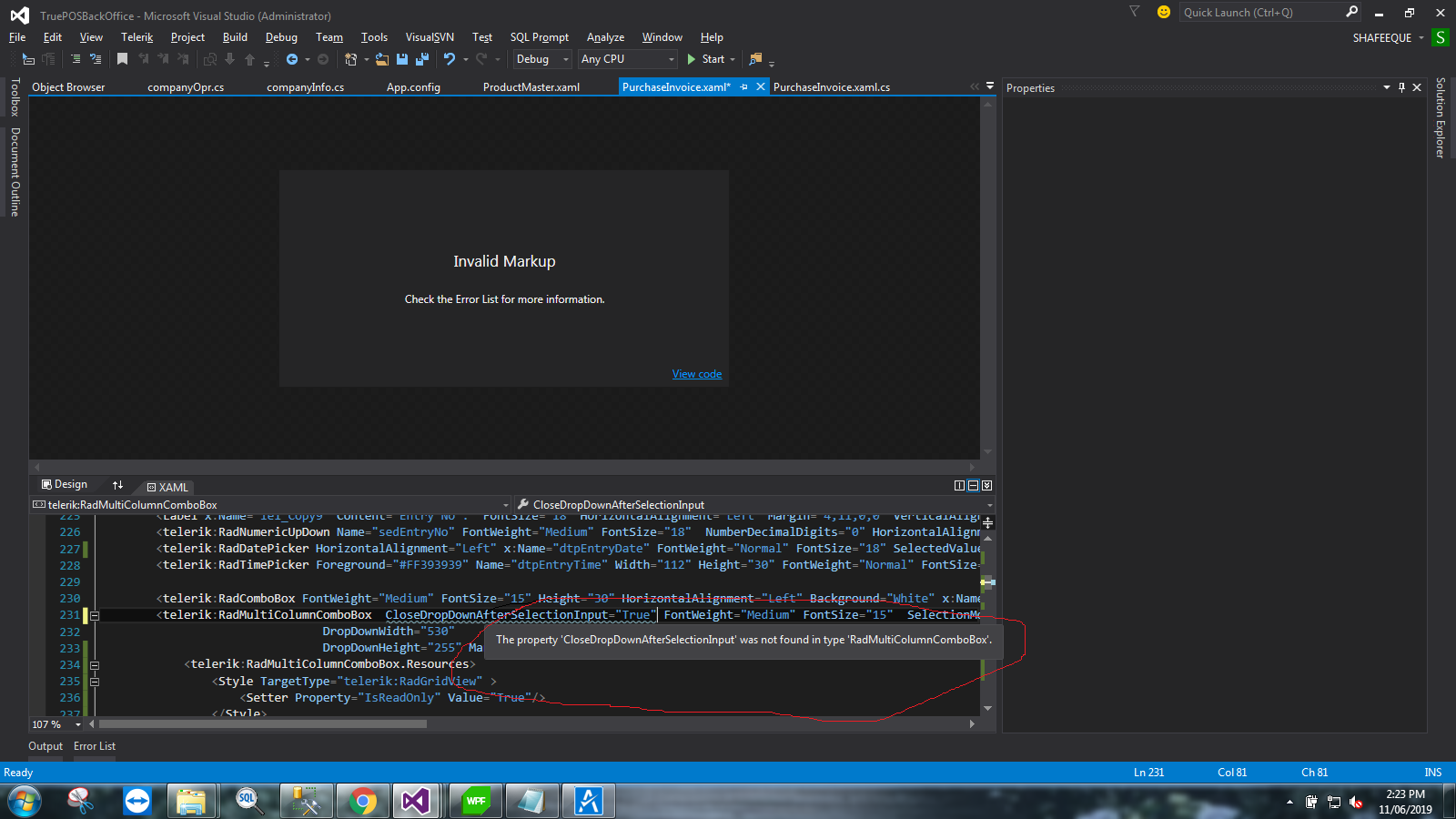Comment out the selected lines

(x=76, y=59)
